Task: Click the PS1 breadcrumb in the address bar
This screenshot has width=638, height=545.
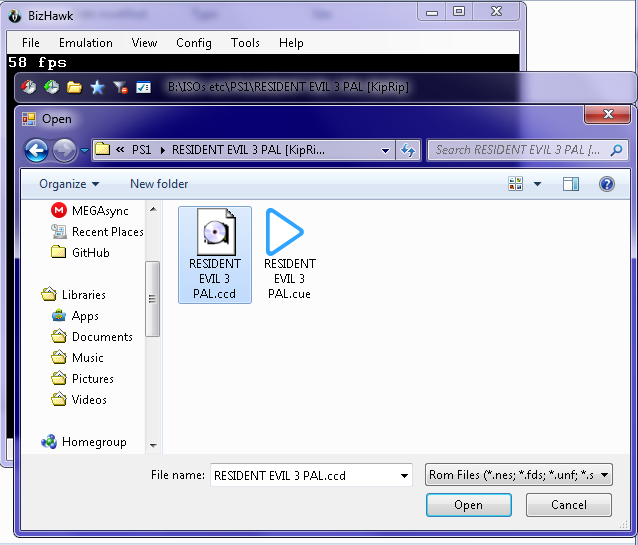Action: (x=142, y=150)
